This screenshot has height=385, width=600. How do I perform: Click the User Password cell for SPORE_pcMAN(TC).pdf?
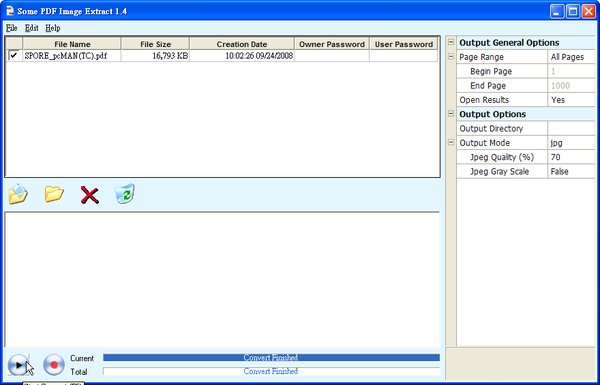click(404, 56)
